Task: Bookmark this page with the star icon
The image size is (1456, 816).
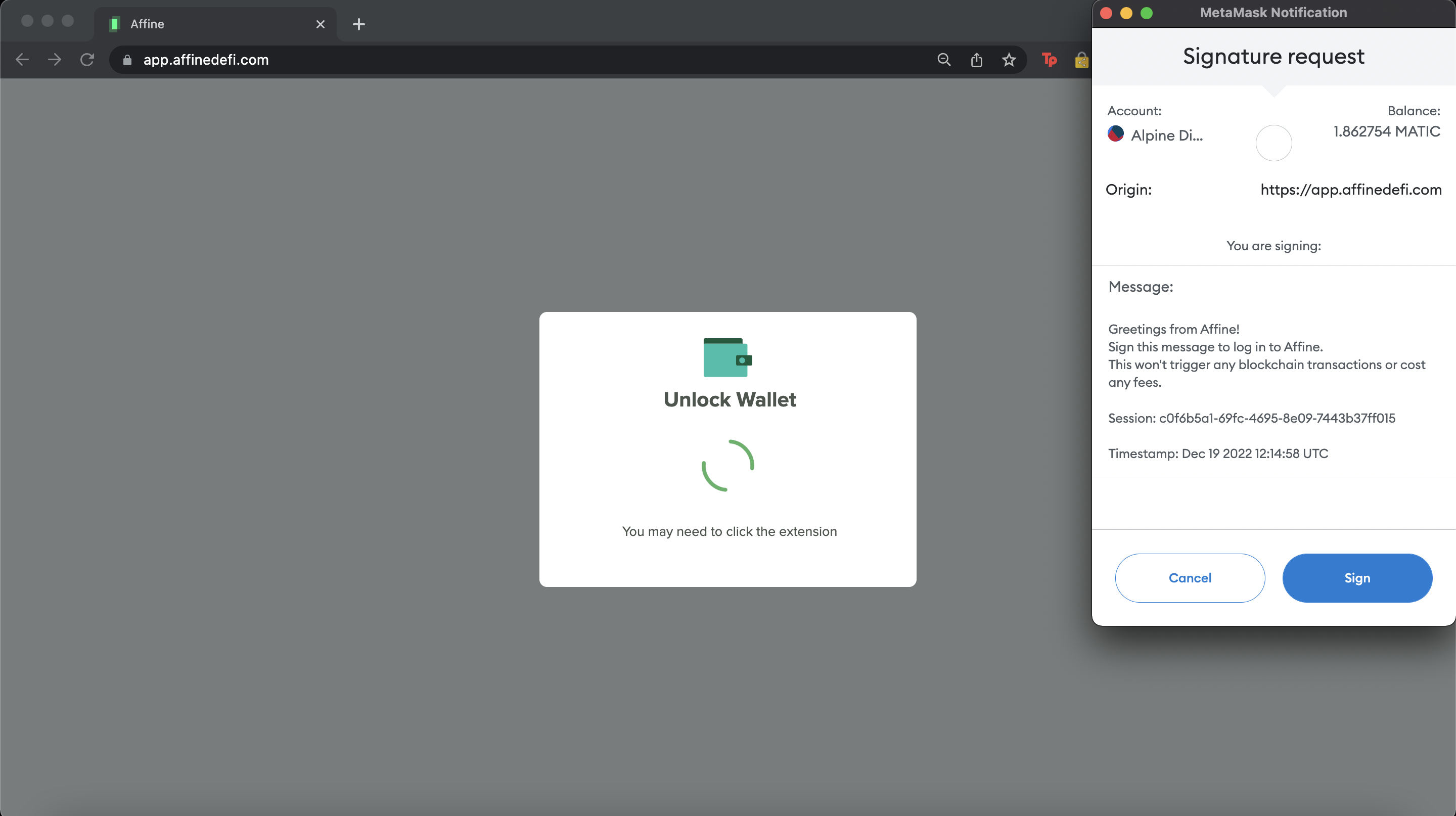Action: [1009, 59]
